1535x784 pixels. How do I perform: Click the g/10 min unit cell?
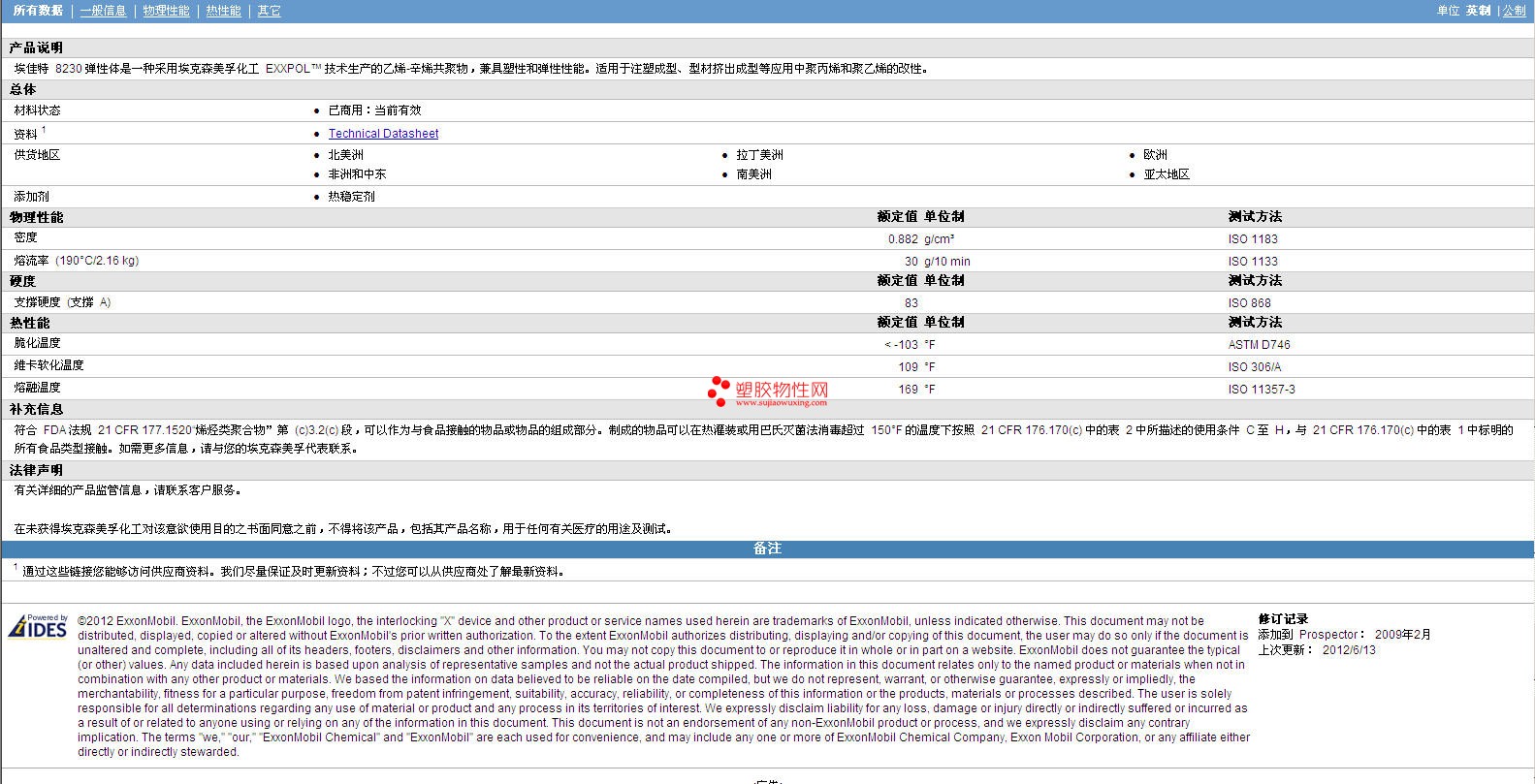pyautogui.click(x=946, y=262)
